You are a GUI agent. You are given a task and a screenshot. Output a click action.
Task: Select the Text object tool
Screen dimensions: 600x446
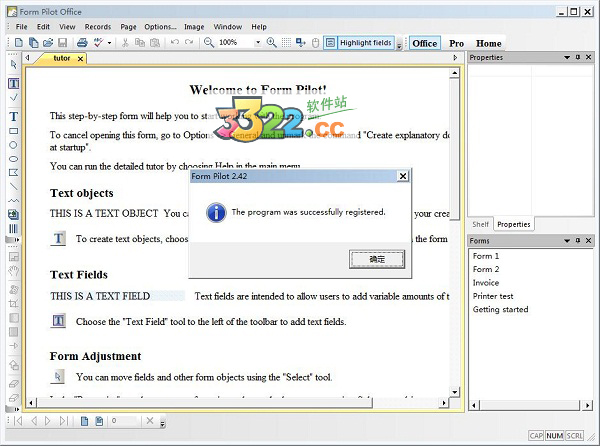point(13,116)
